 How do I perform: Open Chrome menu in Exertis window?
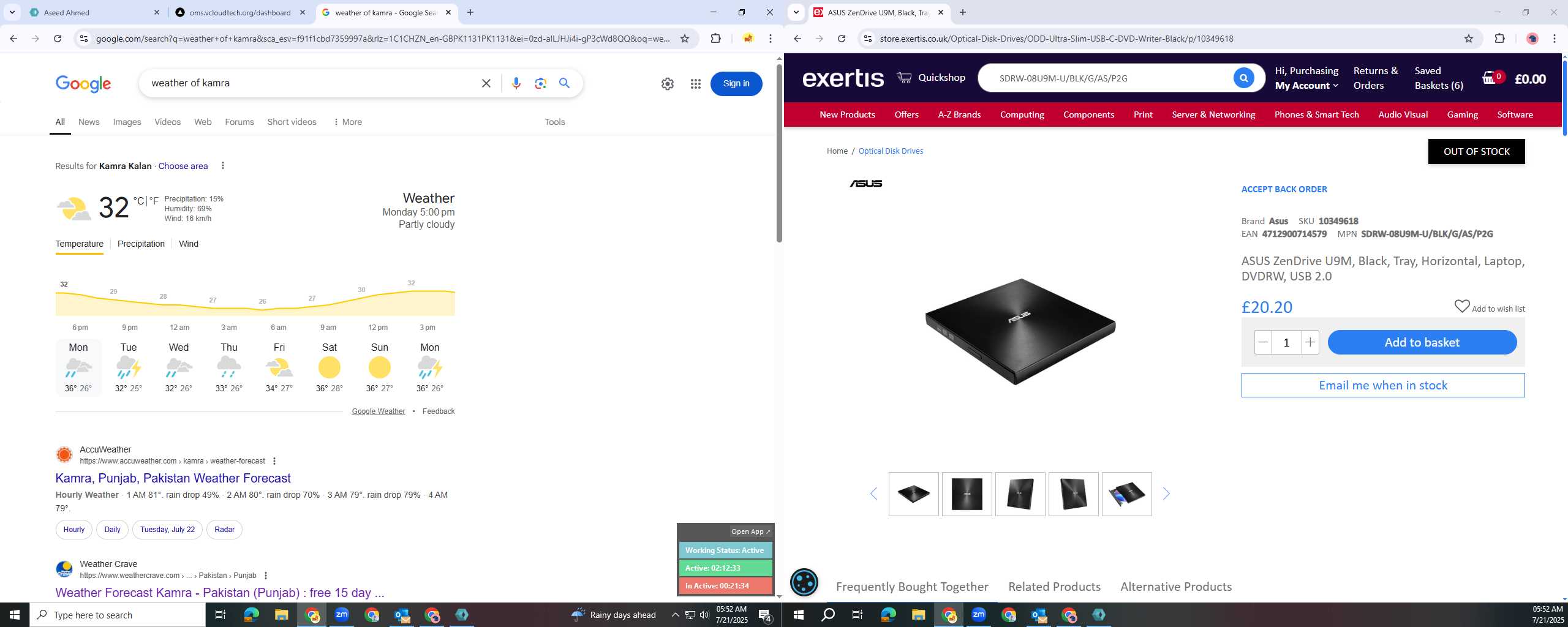point(1555,39)
